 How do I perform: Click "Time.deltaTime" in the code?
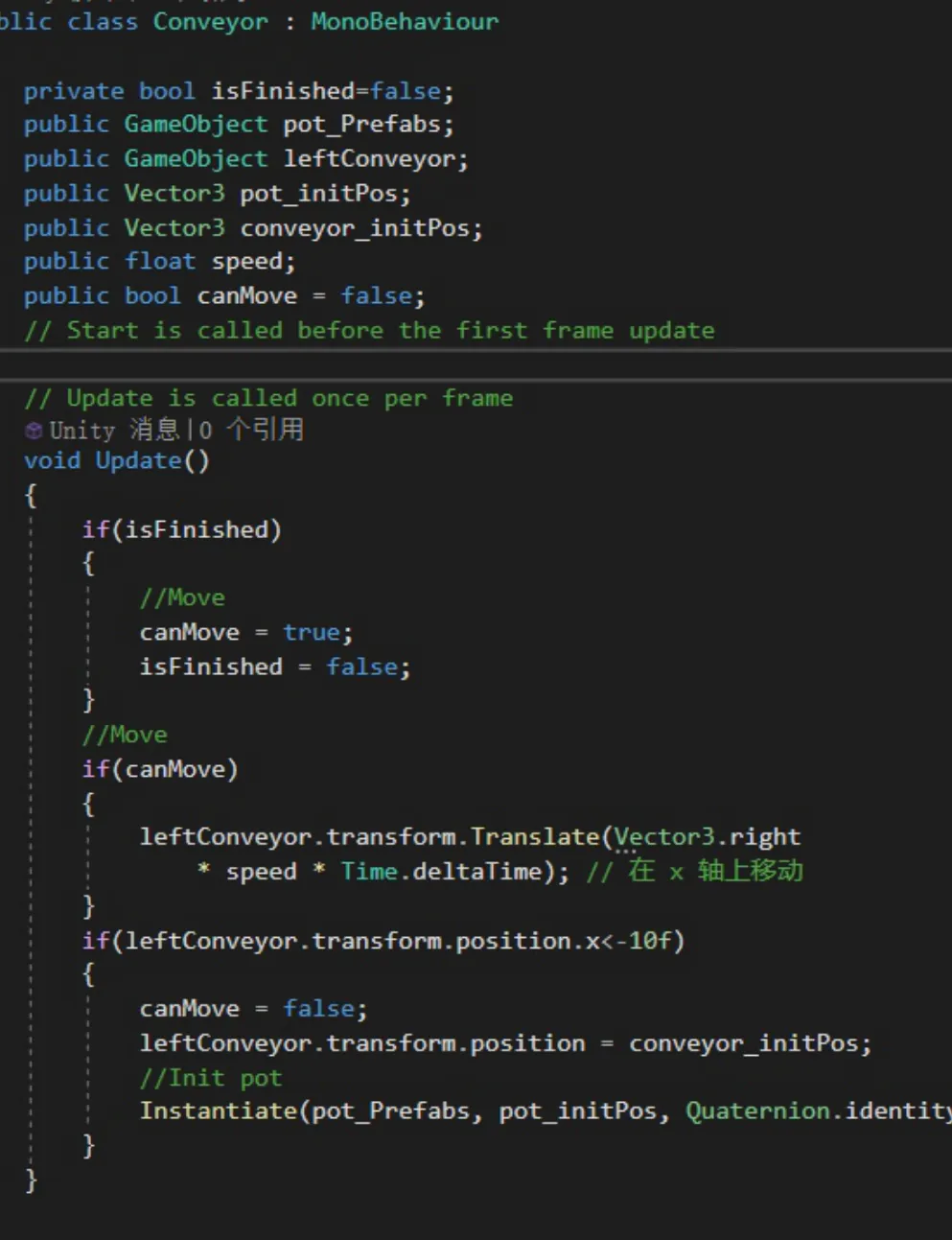point(442,872)
